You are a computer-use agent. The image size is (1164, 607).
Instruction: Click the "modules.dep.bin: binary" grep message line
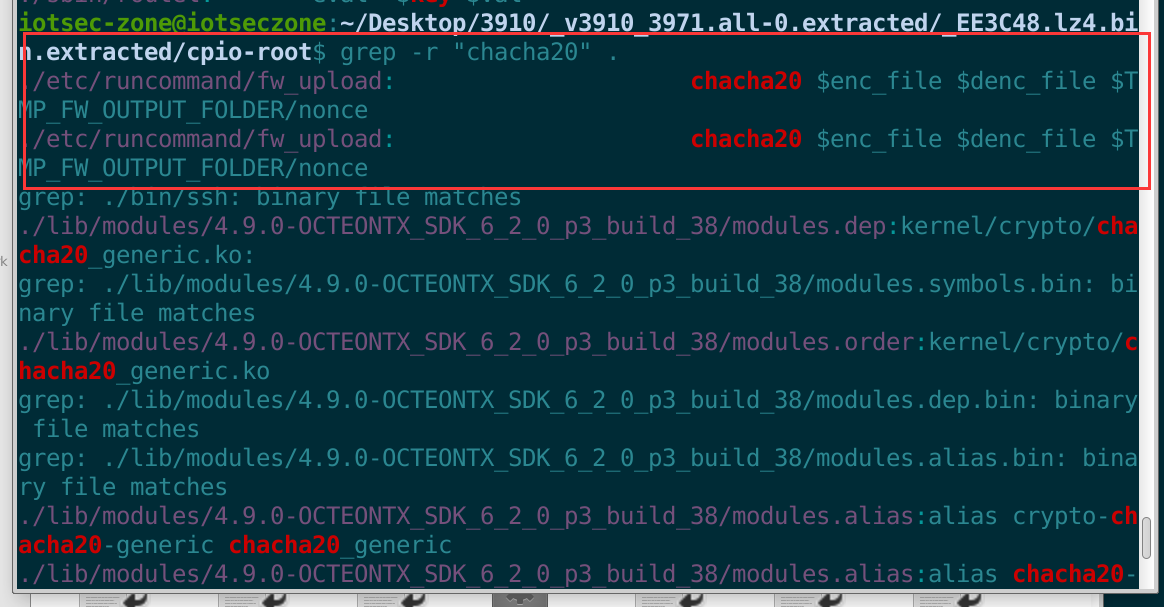pos(578,400)
